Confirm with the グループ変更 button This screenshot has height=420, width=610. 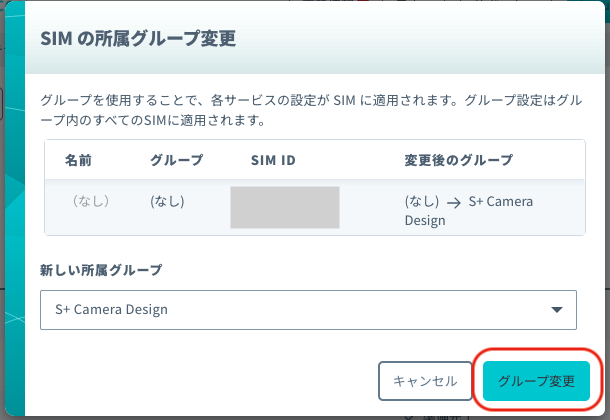(x=536, y=381)
